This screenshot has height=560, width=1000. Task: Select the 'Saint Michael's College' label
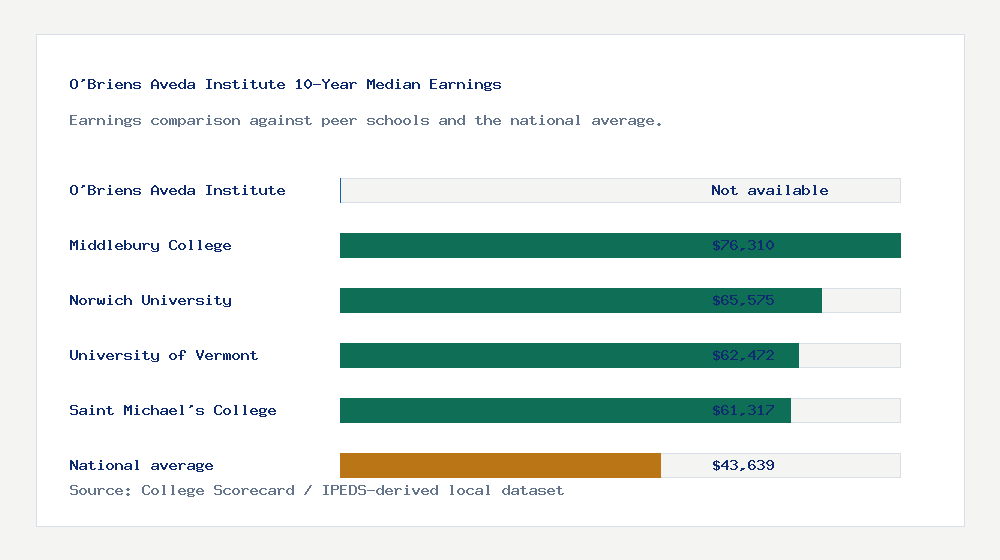173,410
